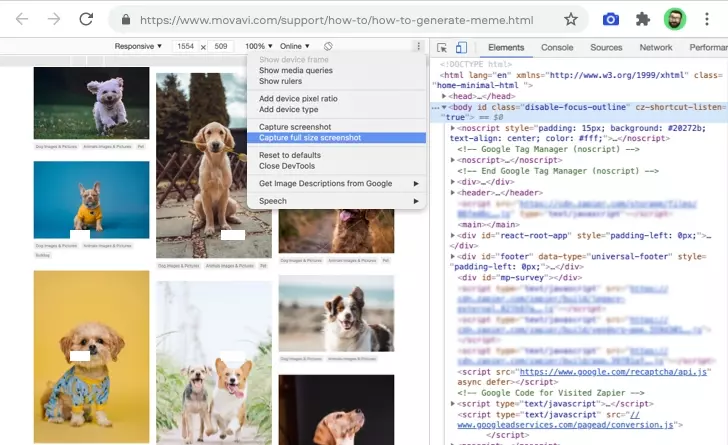Select Capture full size screenshot
This screenshot has height=445, width=728.
click(x=336, y=137)
